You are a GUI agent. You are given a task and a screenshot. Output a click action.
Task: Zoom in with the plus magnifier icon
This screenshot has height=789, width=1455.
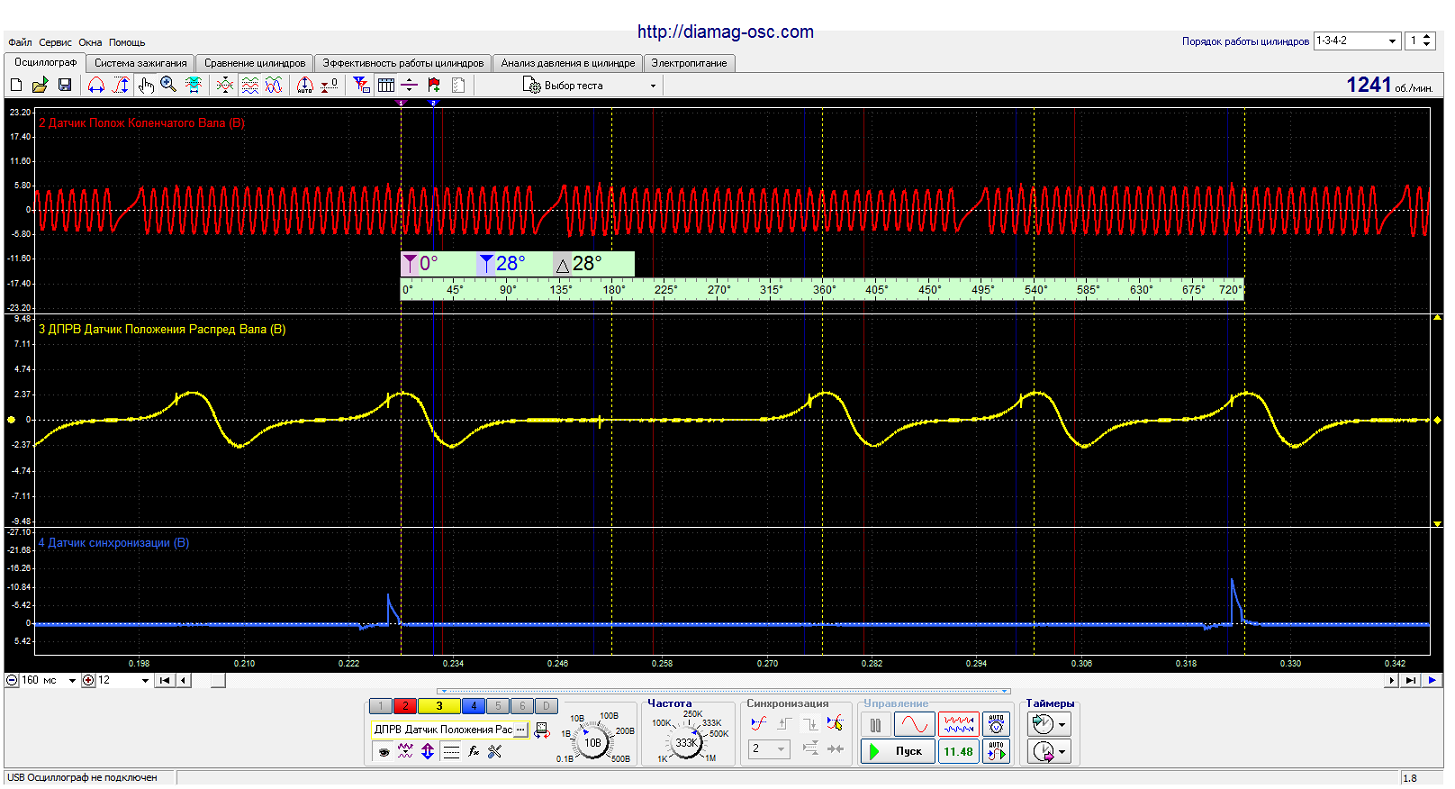[x=89, y=681]
